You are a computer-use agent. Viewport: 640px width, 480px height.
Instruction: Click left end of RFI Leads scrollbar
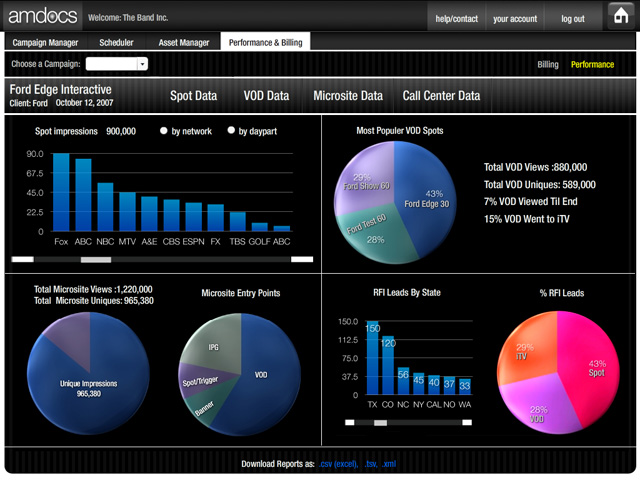click(350, 422)
